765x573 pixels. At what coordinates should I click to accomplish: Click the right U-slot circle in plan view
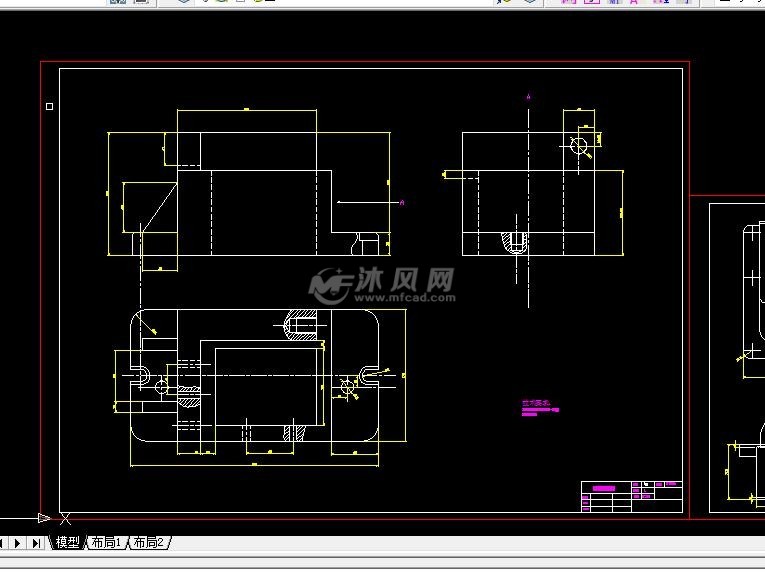coord(349,384)
